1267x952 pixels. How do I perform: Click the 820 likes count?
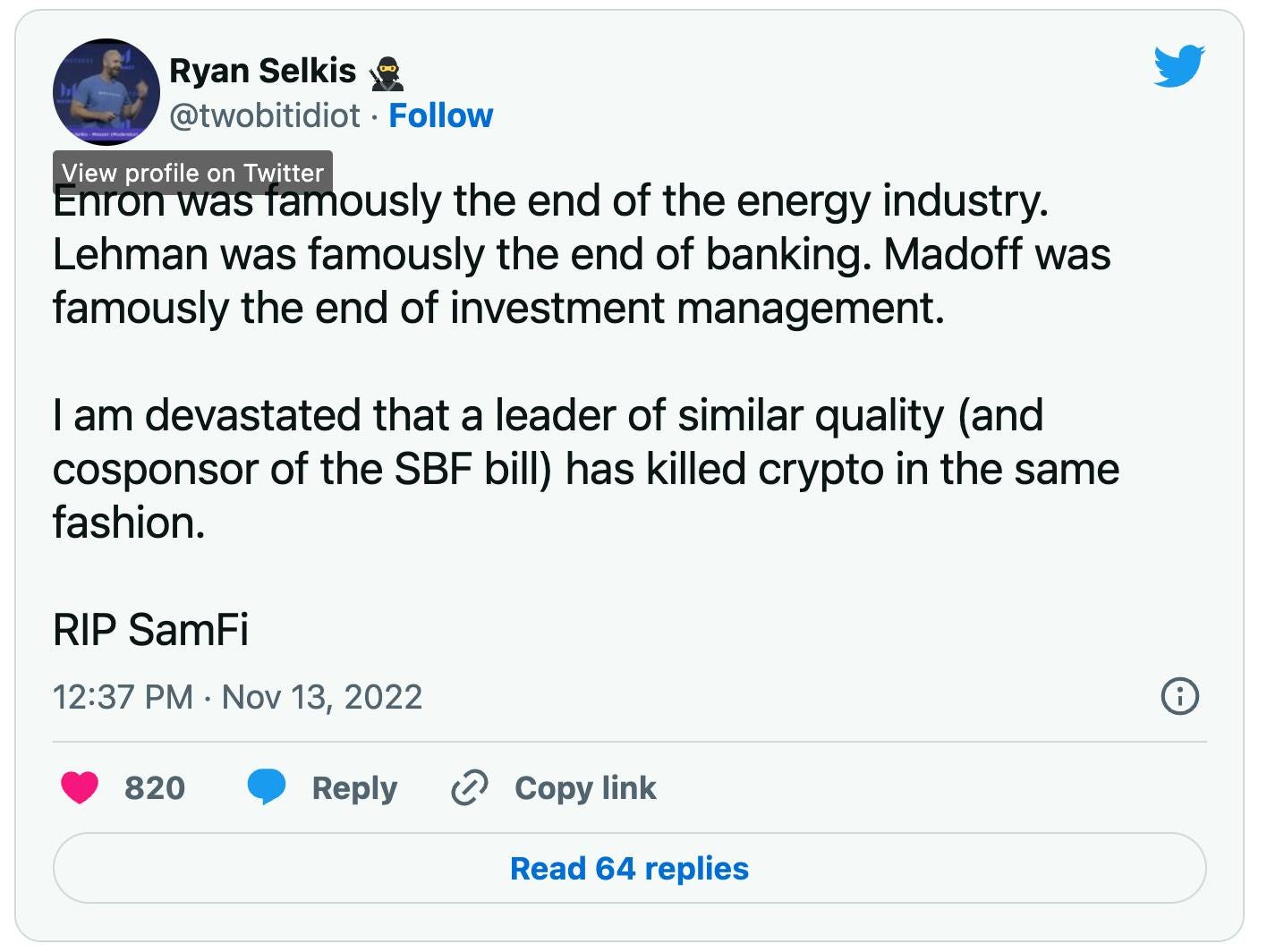(155, 787)
